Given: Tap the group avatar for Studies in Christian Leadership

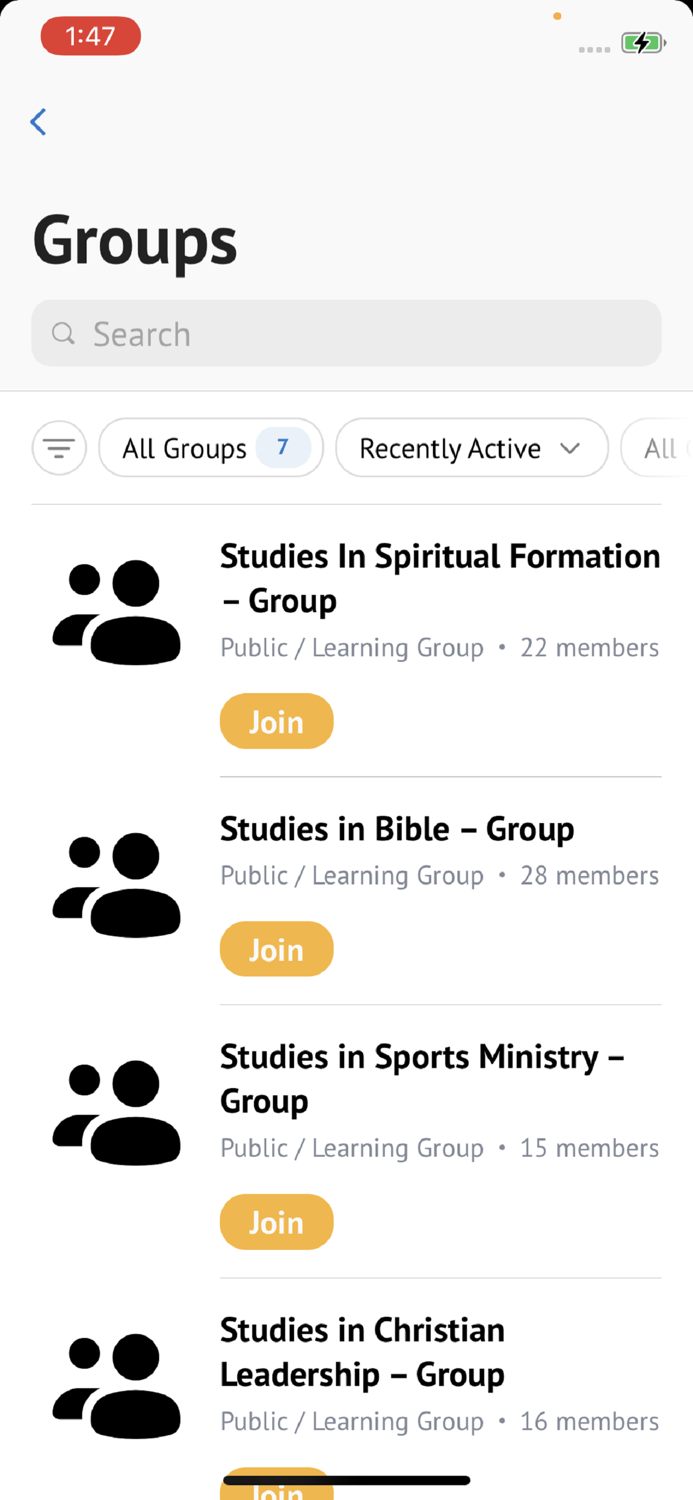Looking at the screenshot, I should (116, 1385).
